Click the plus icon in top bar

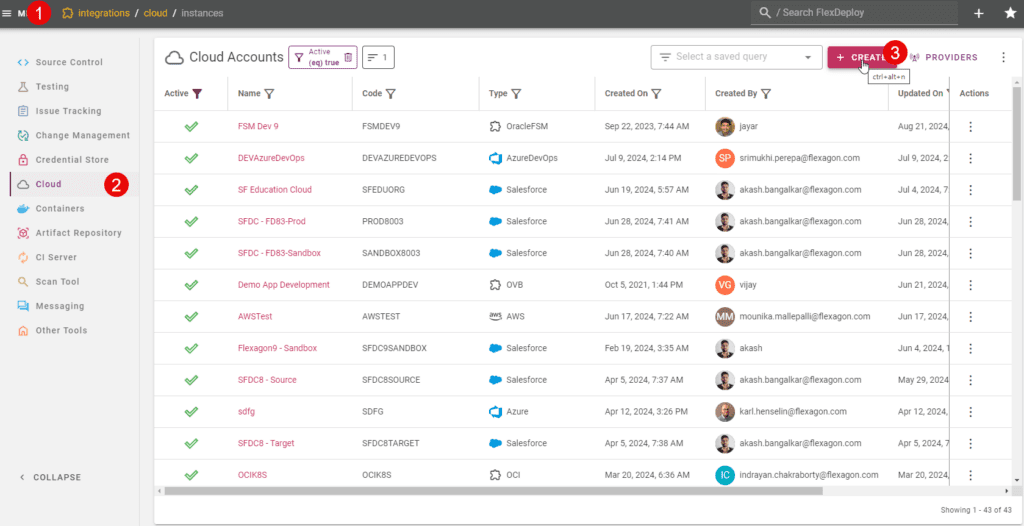pos(979,13)
